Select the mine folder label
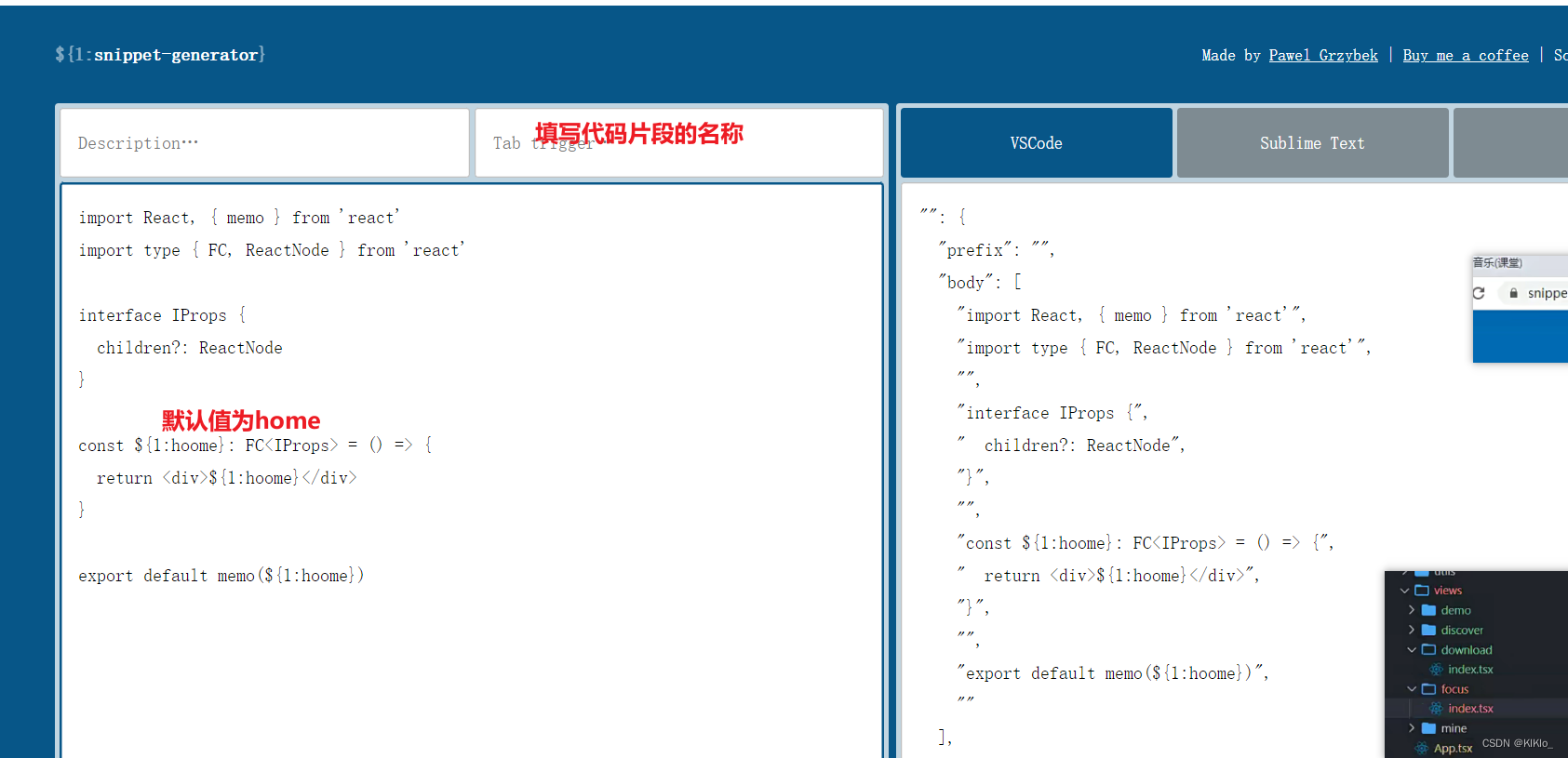This screenshot has width=1568, height=758. tap(1454, 728)
